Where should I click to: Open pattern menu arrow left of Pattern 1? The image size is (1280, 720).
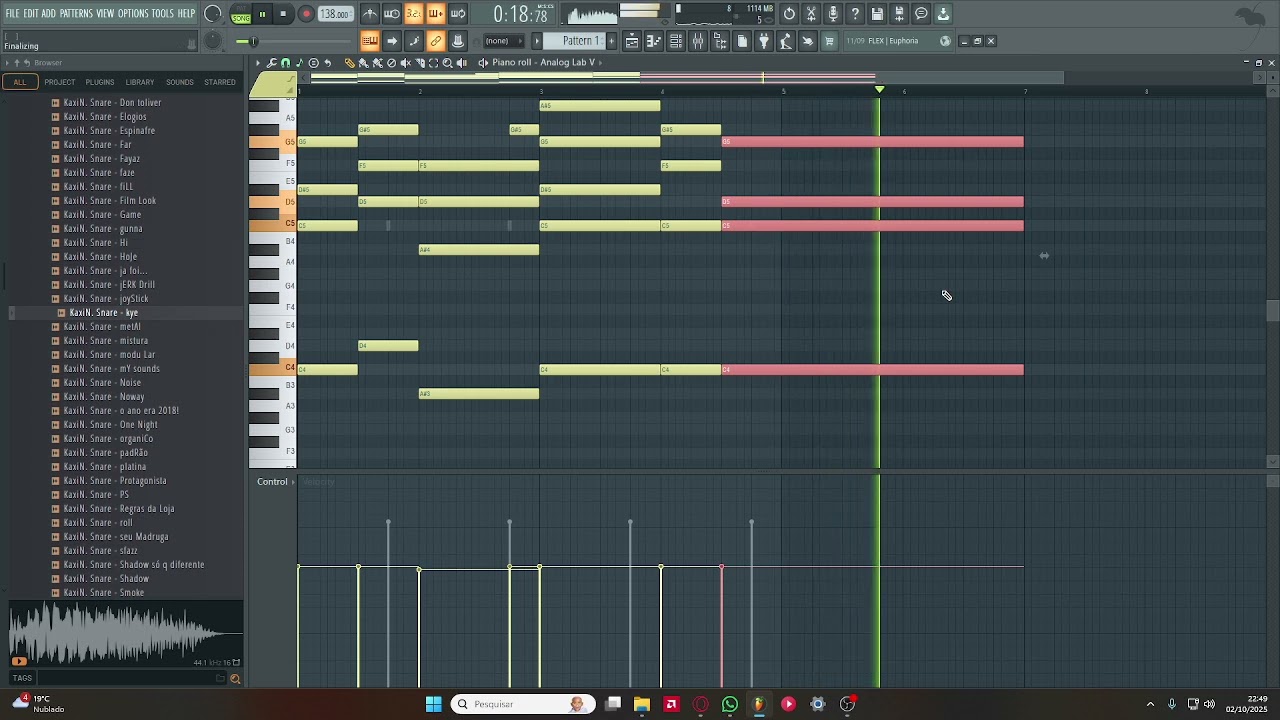[x=537, y=41]
